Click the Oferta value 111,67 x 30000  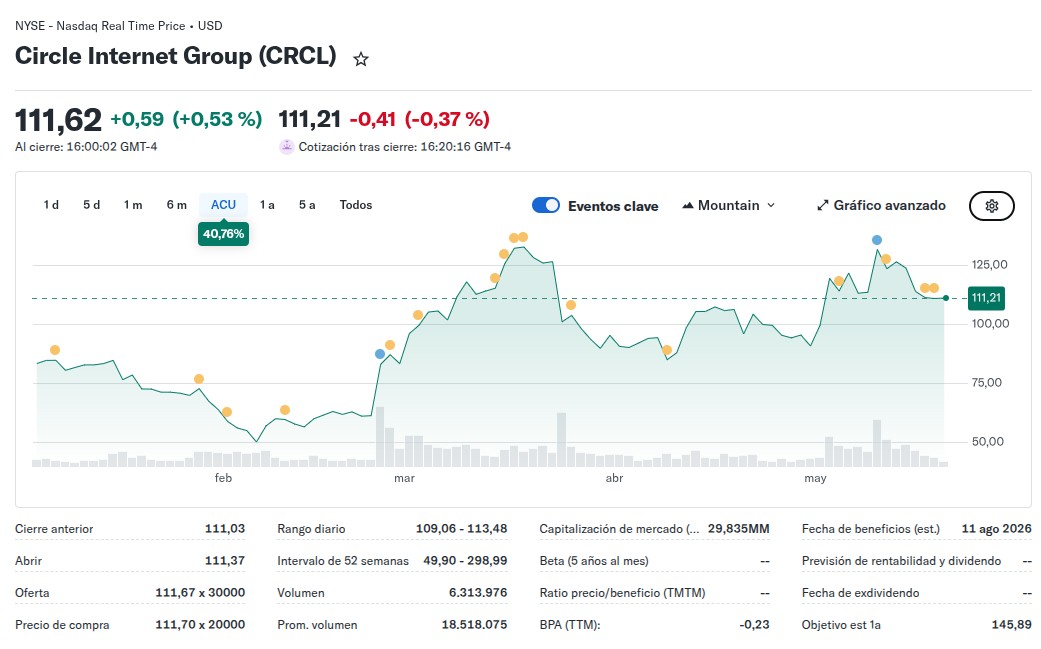(x=200, y=593)
